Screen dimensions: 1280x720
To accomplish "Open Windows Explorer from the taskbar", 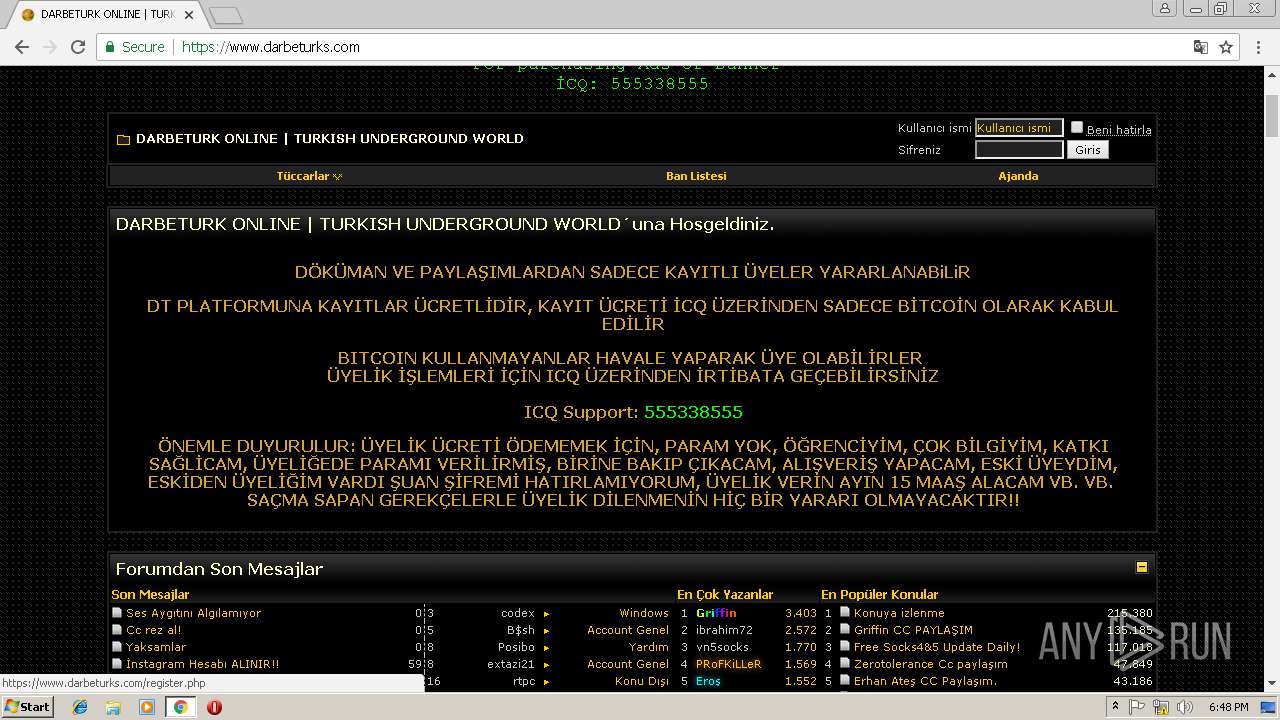I will point(113,707).
